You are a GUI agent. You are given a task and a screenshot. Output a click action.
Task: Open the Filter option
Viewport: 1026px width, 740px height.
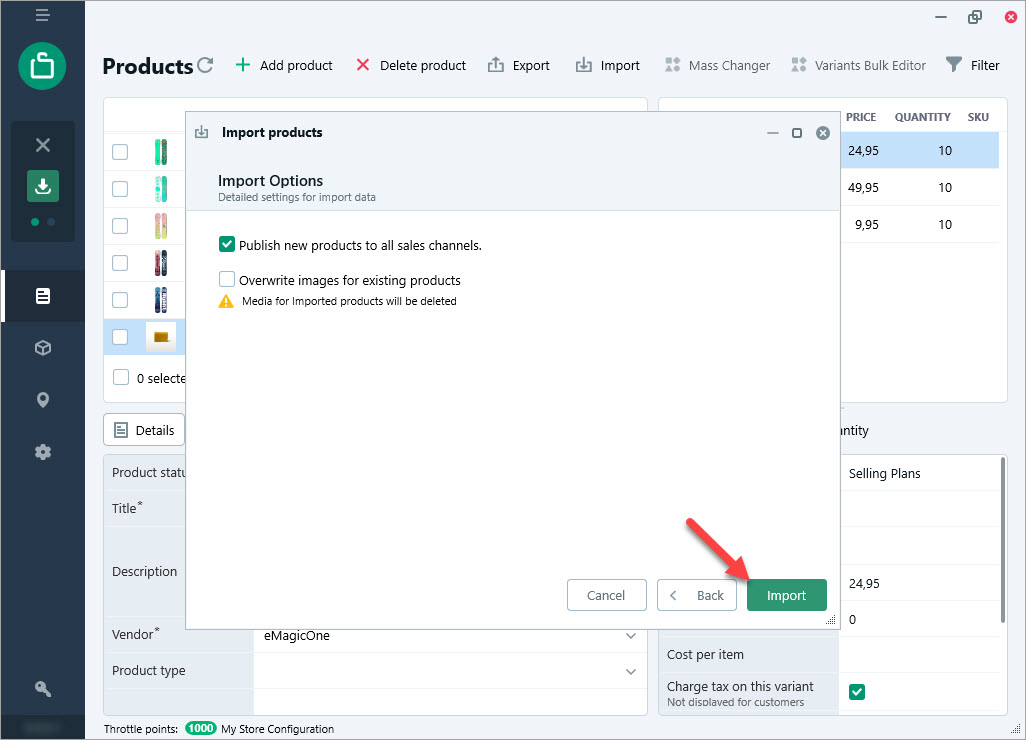point(972,65)
